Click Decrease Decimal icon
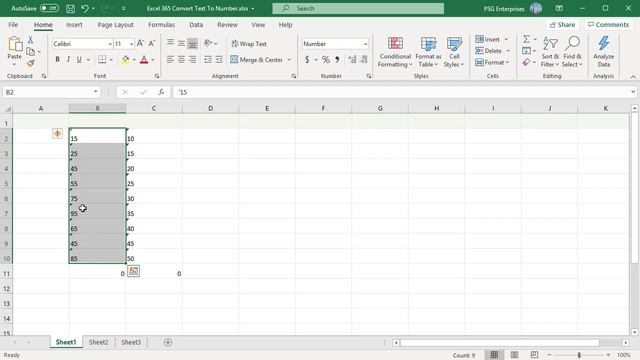Screen dimensions: 640x360 click(x=364, y=60)
